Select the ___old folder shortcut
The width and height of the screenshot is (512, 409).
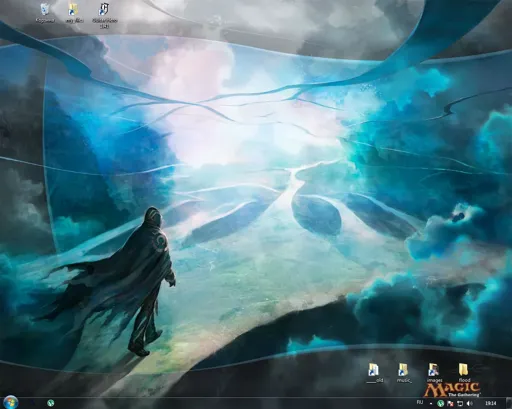tap(375, 373)
